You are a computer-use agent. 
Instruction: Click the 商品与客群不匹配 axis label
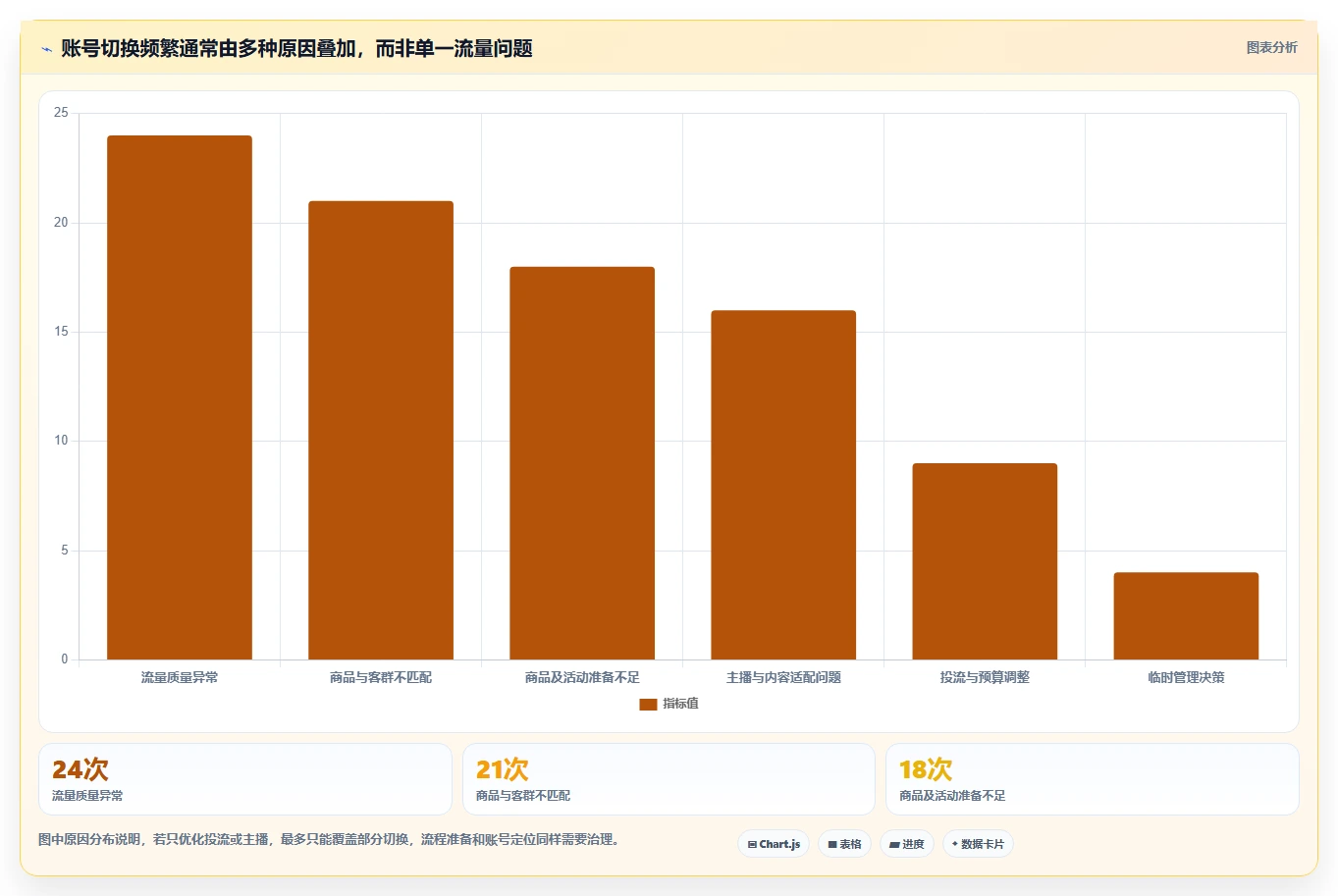point(381,677)
